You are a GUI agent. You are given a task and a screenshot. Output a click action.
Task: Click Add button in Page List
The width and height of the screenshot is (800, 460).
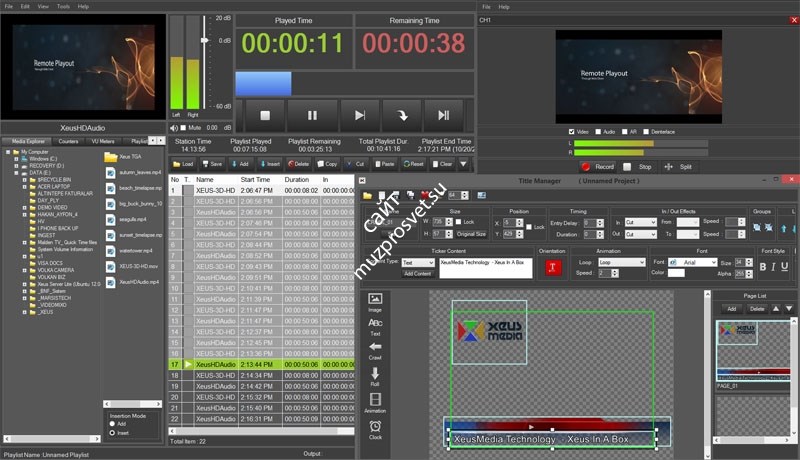point(732,309)
